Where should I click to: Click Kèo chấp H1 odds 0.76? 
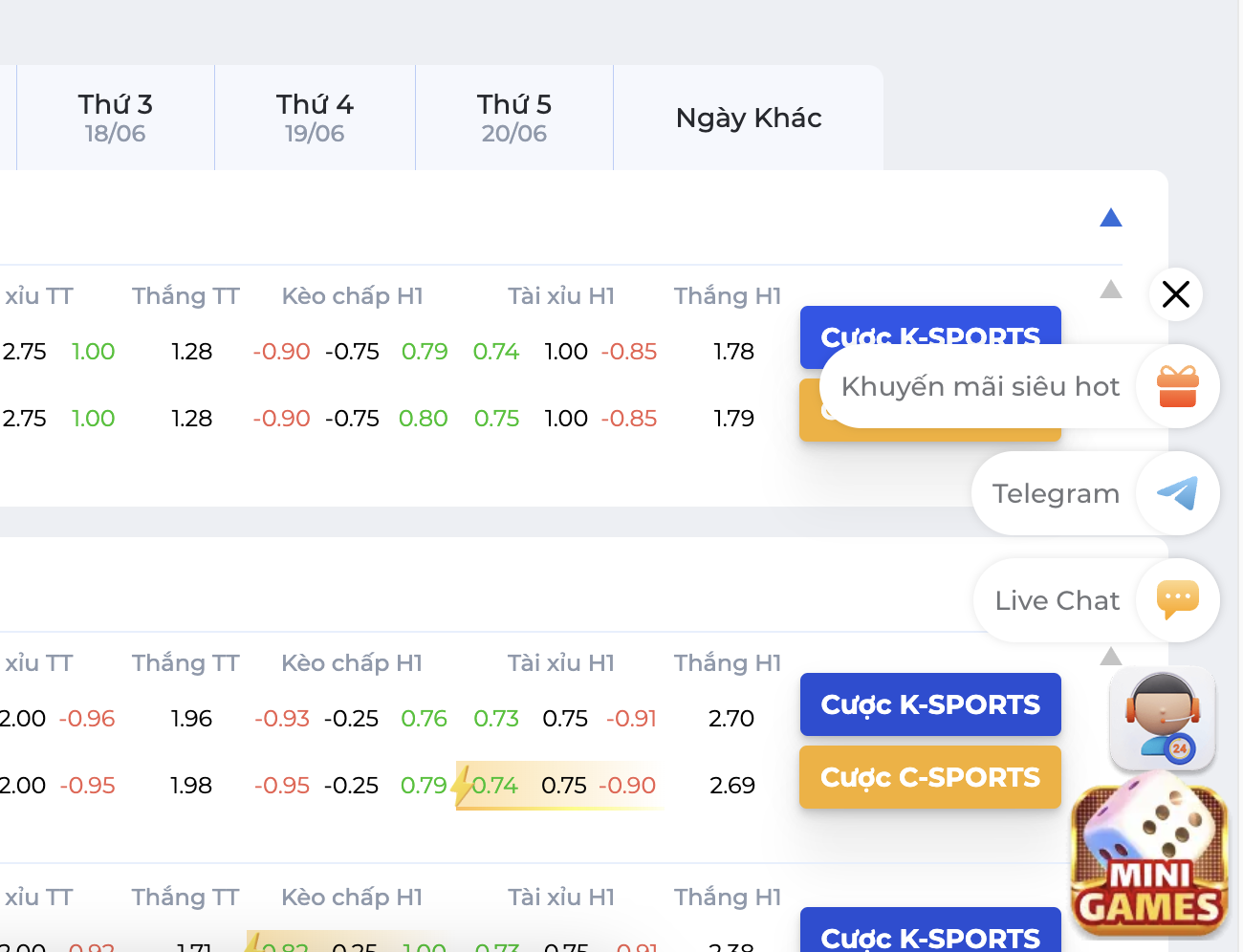point(424,719)
